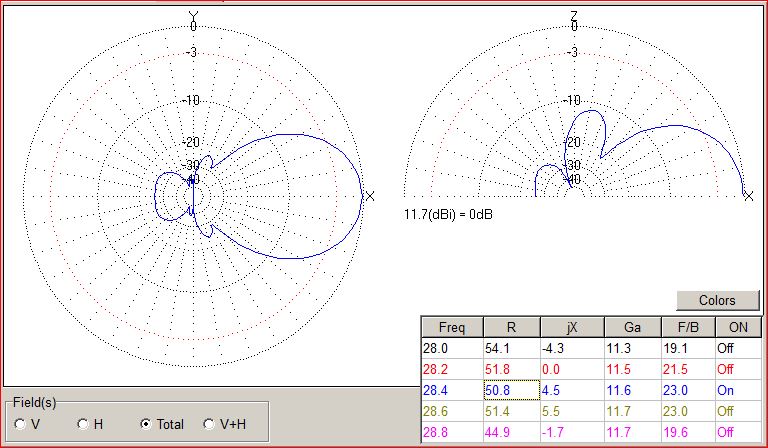768x448 pixels.
Task: Click the Ga column header
Action: pos(632,327)
